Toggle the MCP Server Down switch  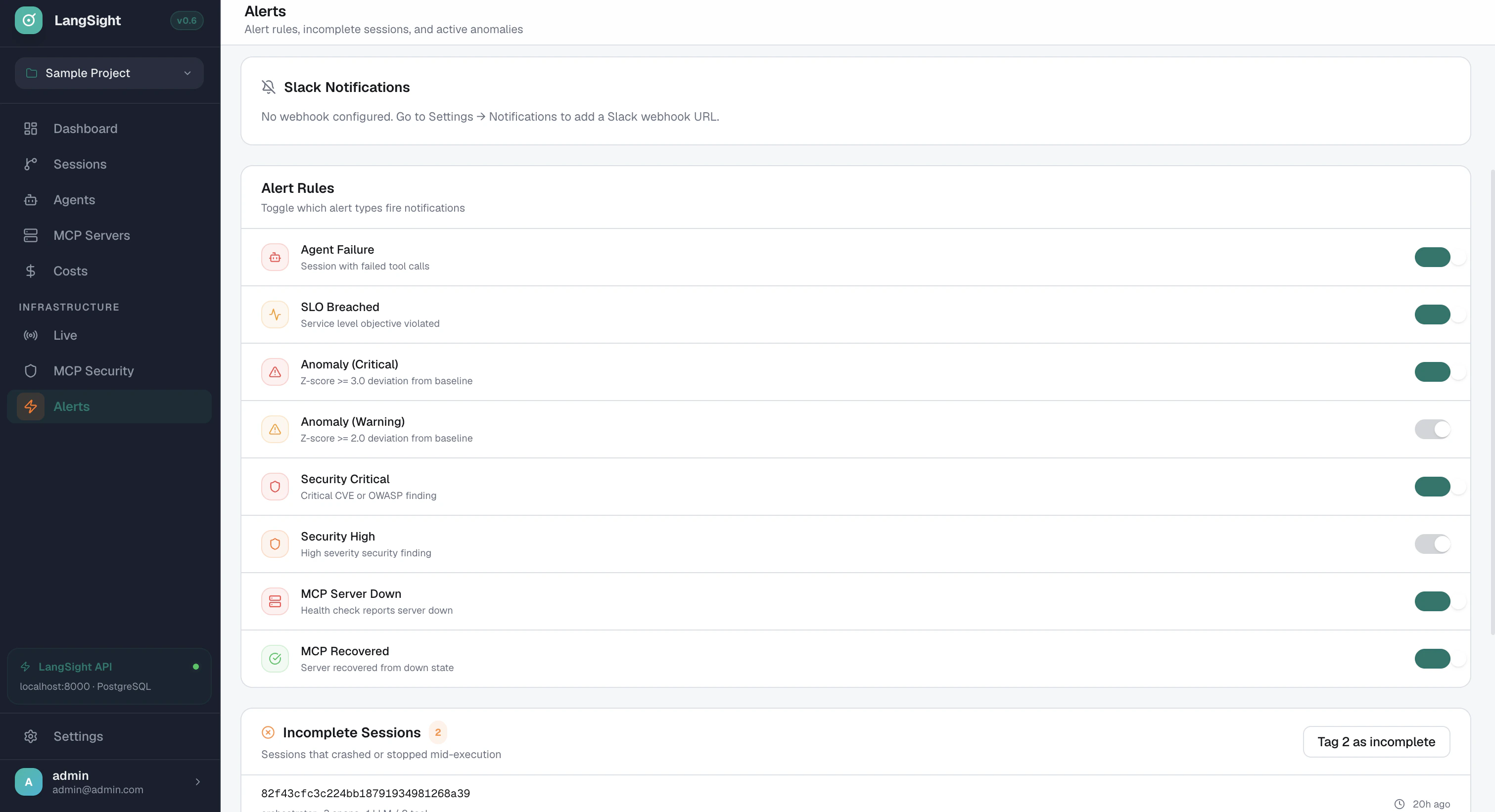1433,601
